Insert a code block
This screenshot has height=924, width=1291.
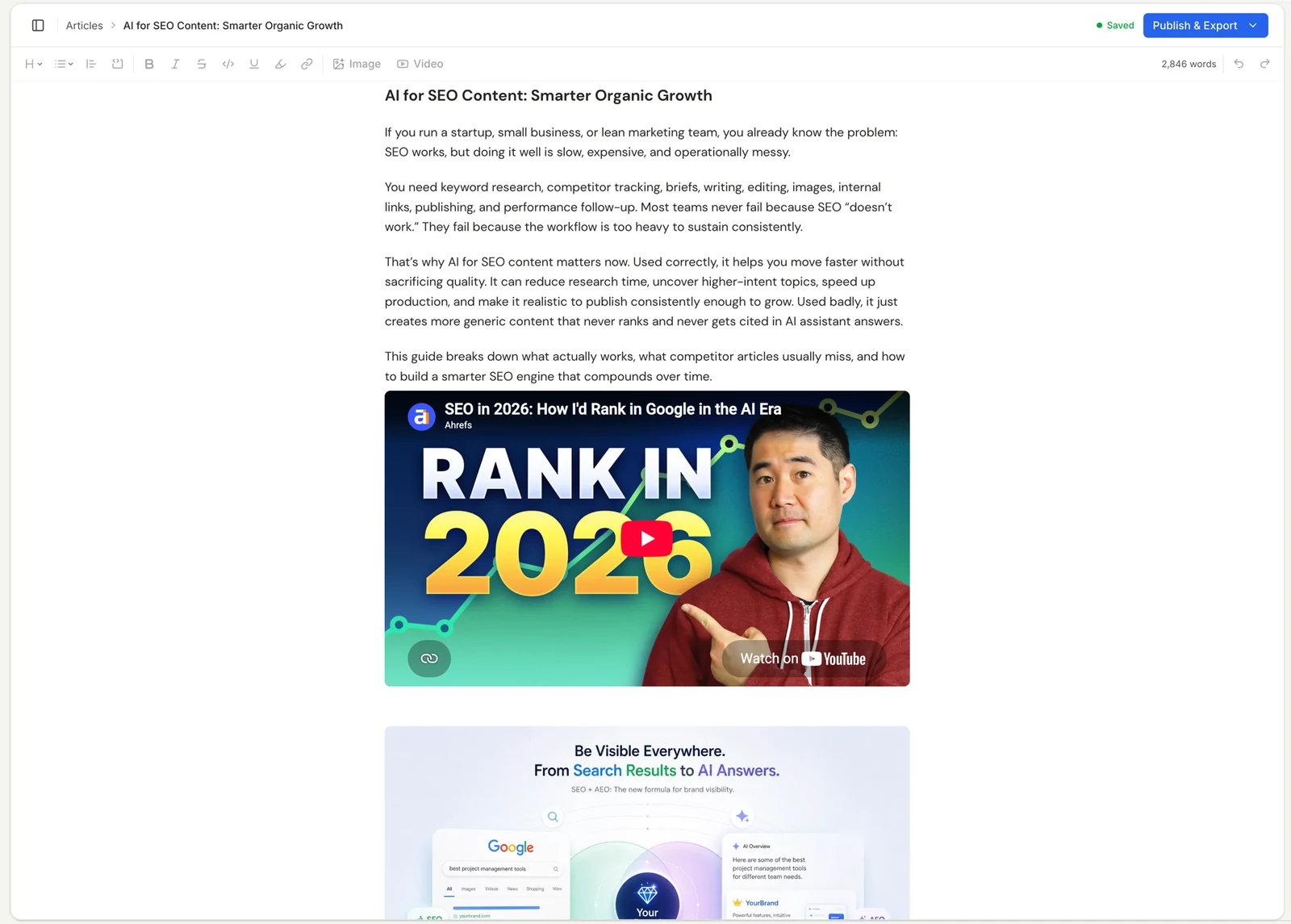click(x=118, y=64)
